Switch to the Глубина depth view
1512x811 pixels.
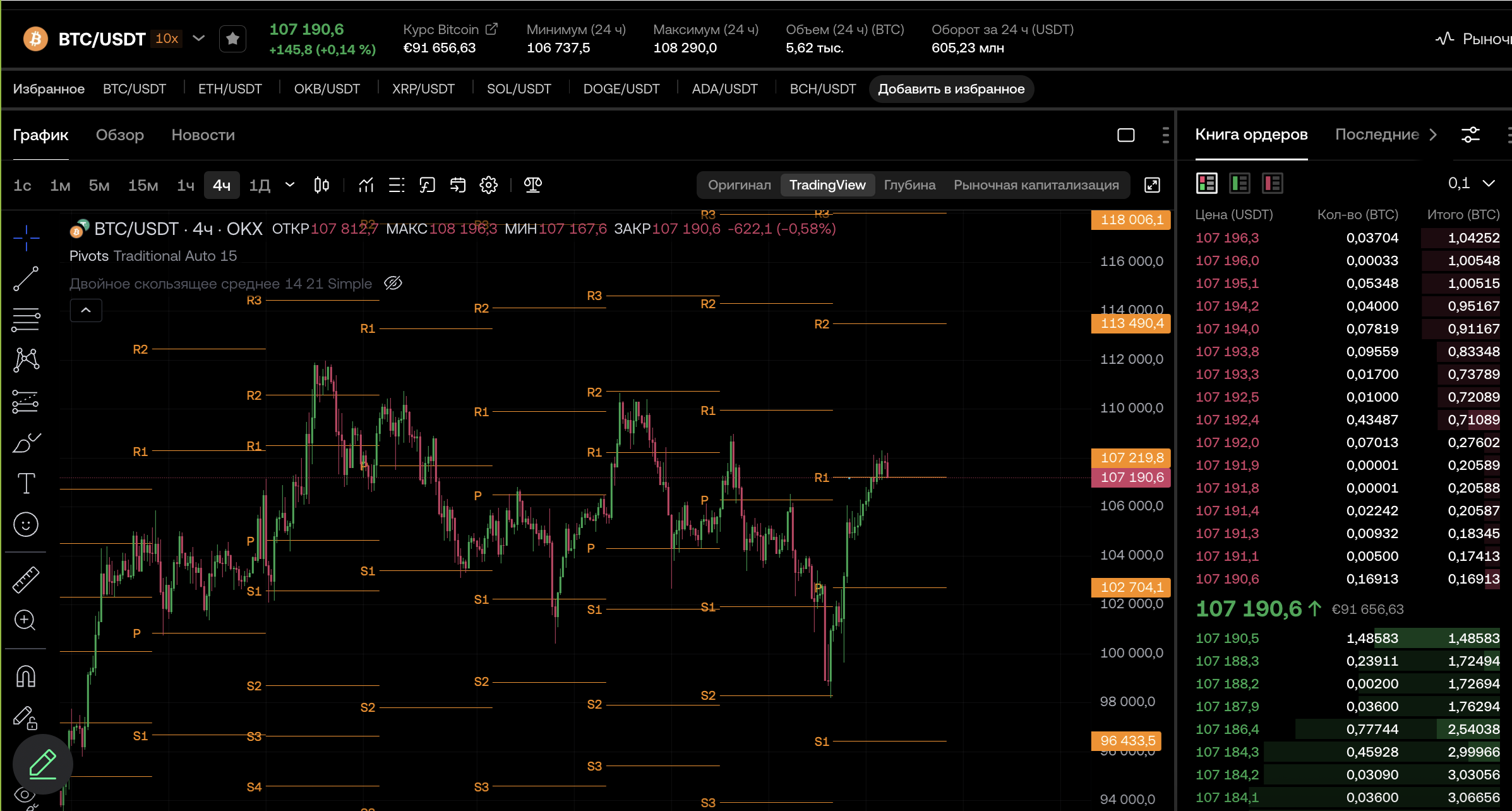pyautogui.click(x=909, y=185)
